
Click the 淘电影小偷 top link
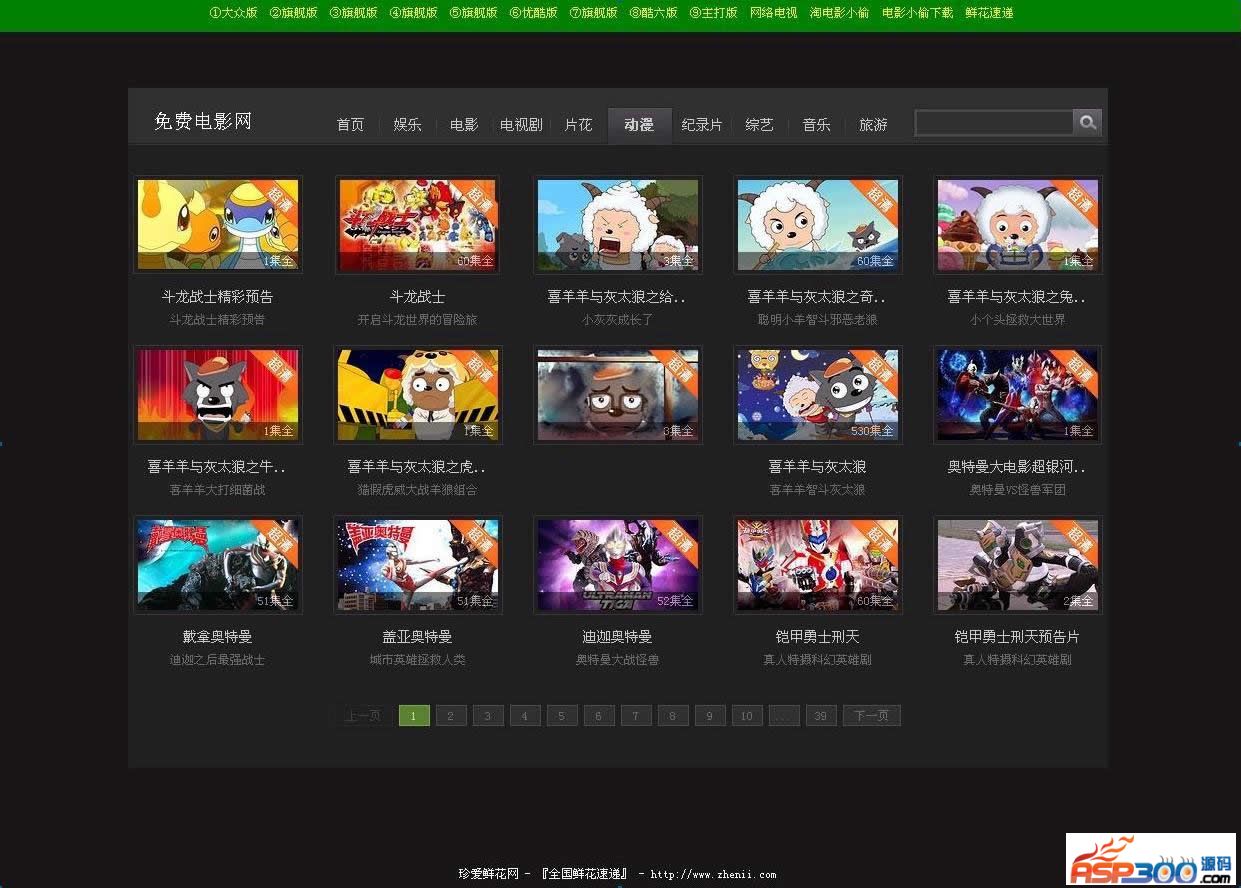tap(839, 13)
